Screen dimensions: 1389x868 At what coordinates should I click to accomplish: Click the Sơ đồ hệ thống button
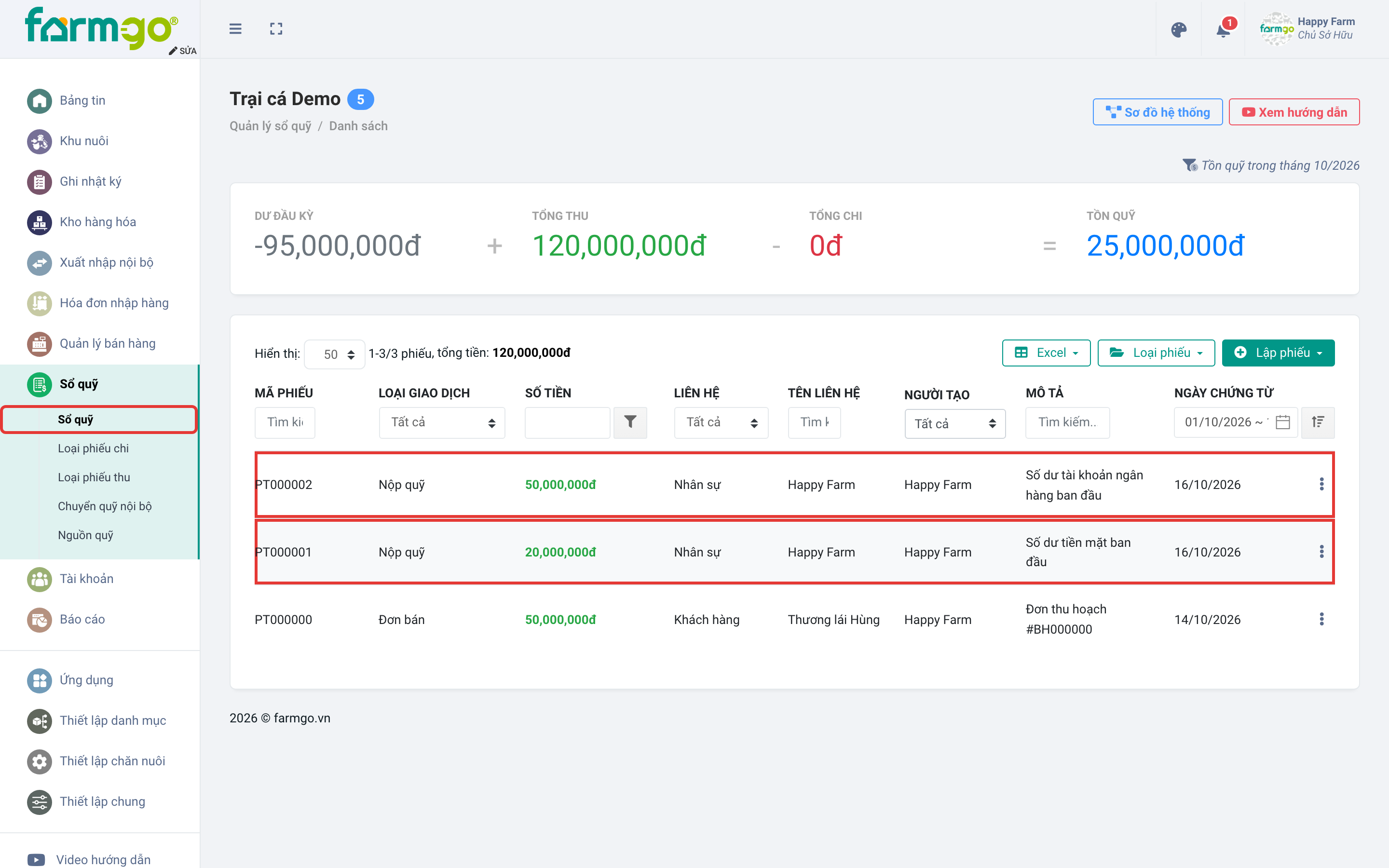[1157, 112]
